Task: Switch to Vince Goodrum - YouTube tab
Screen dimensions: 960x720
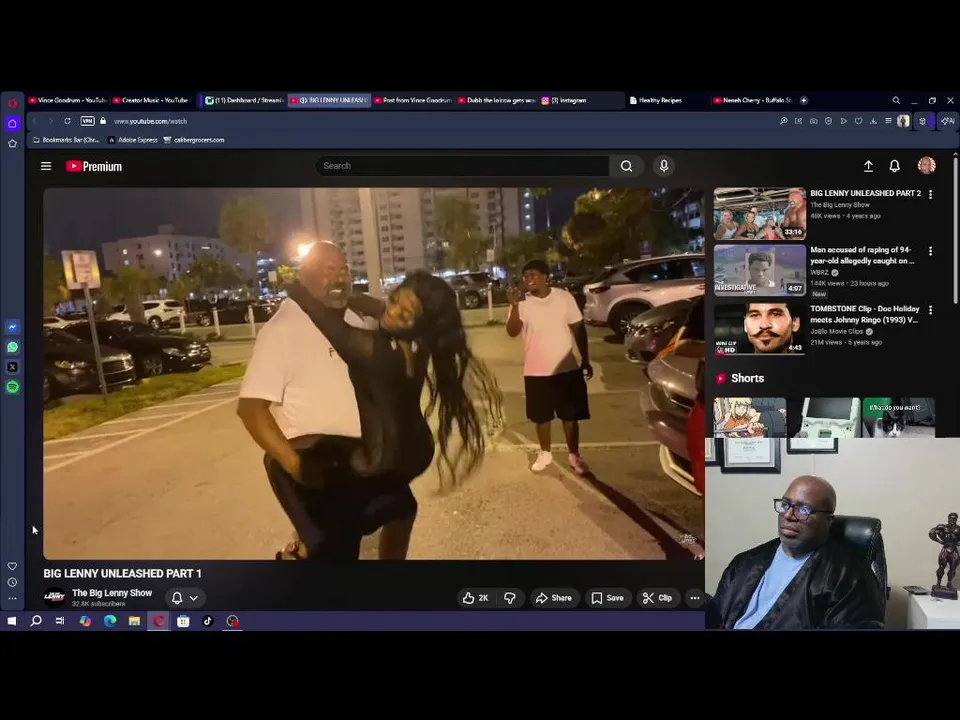Action: click(67, 100)
